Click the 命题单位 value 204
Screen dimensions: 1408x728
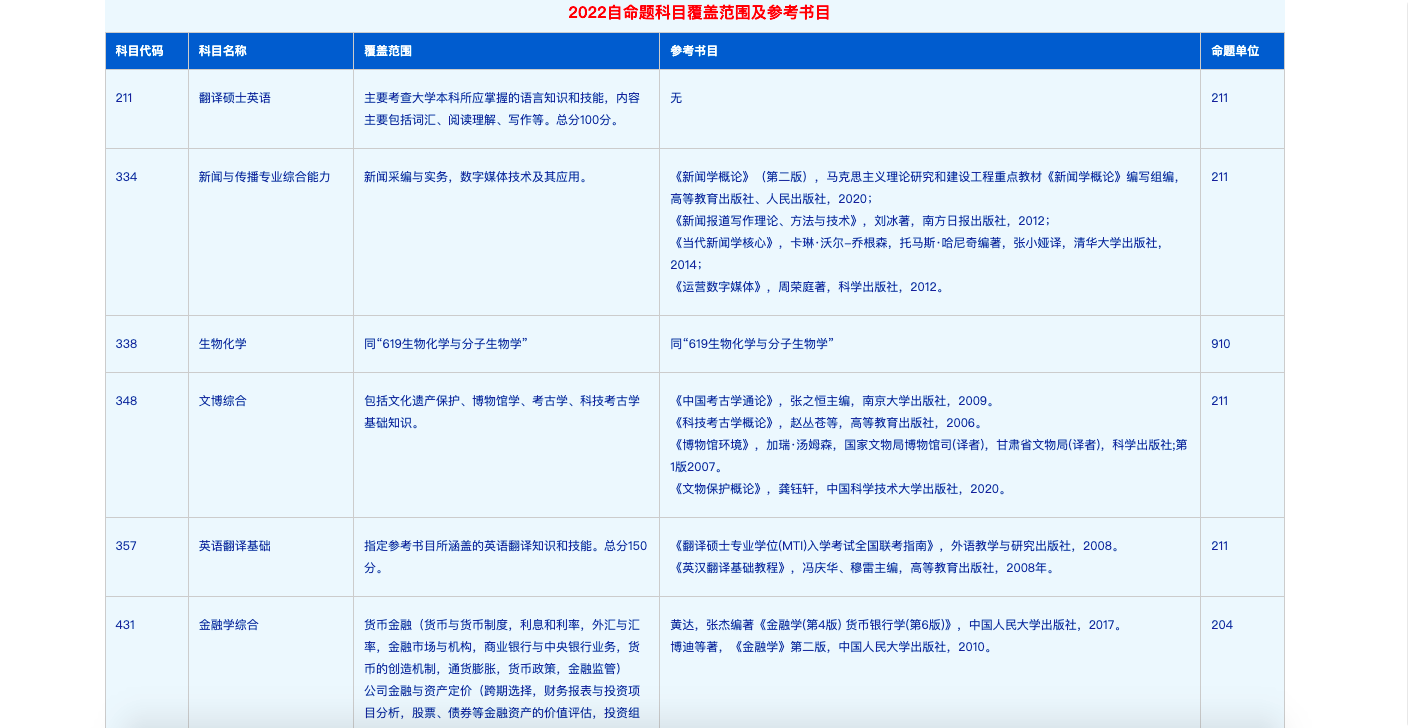[x=1222, y=625]
